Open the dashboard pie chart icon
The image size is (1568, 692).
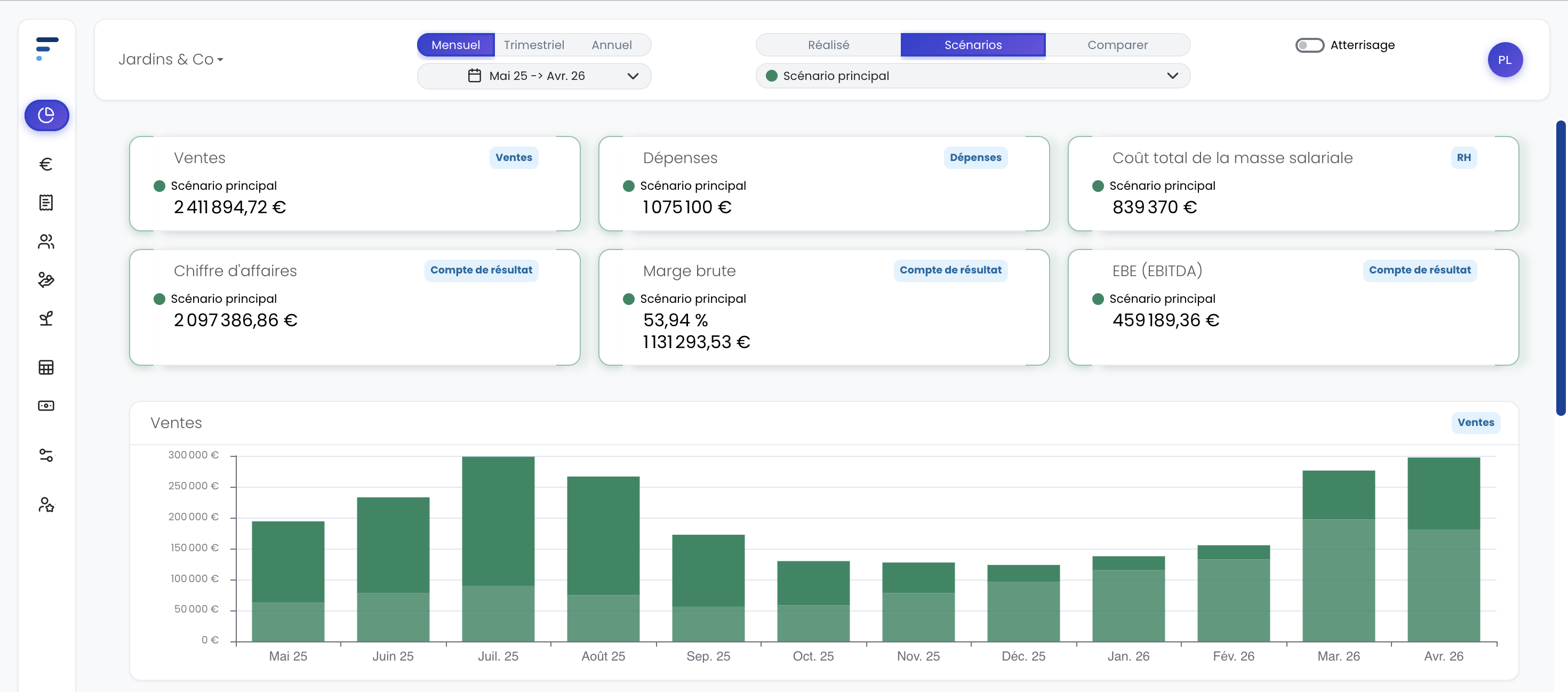[46, 115]
